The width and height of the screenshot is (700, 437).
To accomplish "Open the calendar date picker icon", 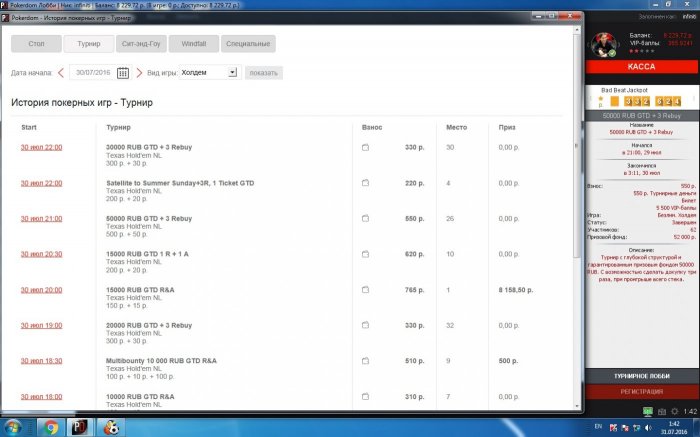I will (x=123, y=73).
